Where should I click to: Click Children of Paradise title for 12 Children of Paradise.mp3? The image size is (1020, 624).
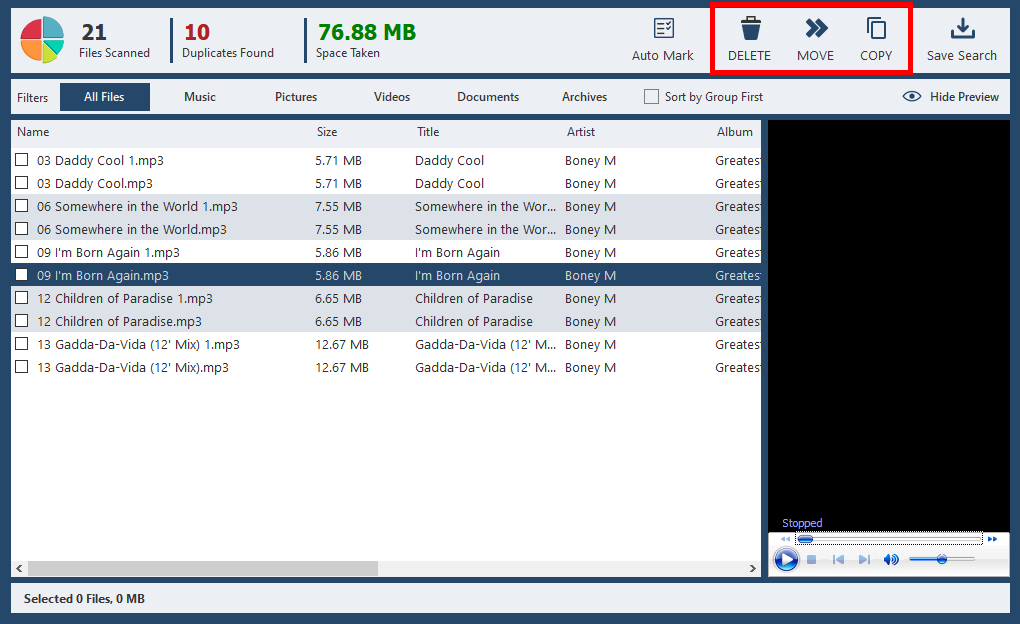click(474, 321)
